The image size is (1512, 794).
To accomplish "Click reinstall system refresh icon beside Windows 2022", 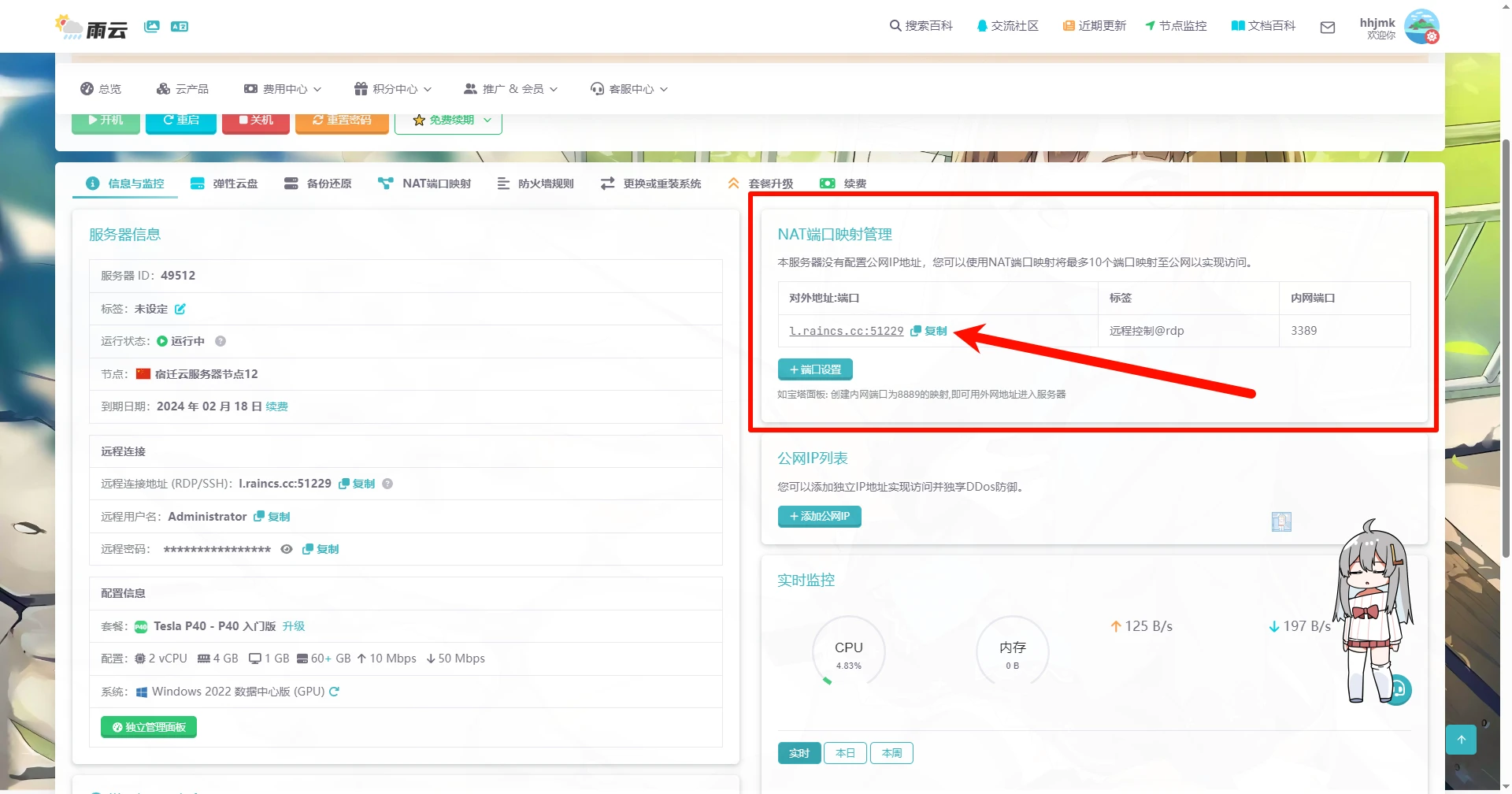I will point(334,692).
